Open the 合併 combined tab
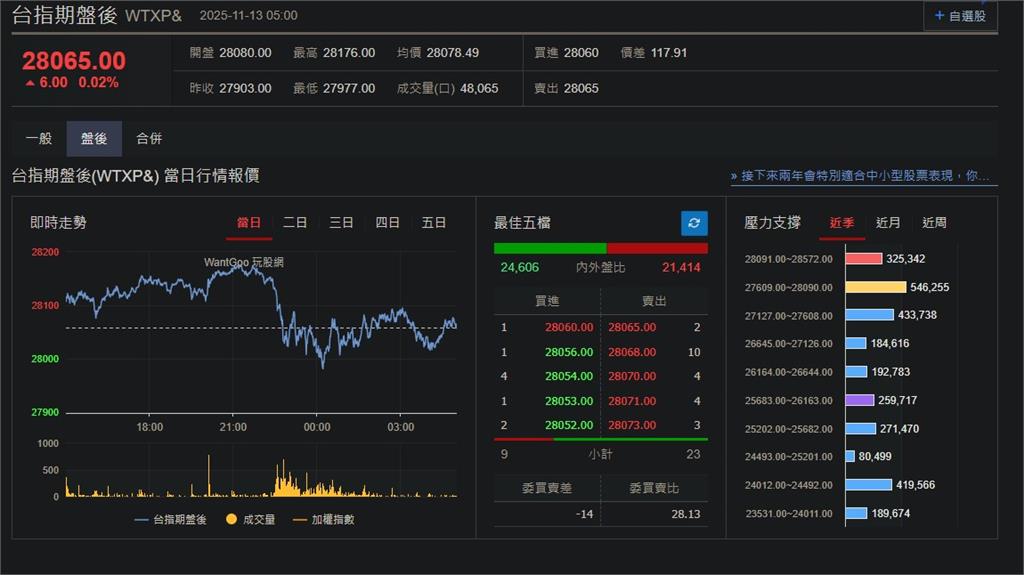The height and width of the screenshot is (575, 1024). [x=149, y=139]
